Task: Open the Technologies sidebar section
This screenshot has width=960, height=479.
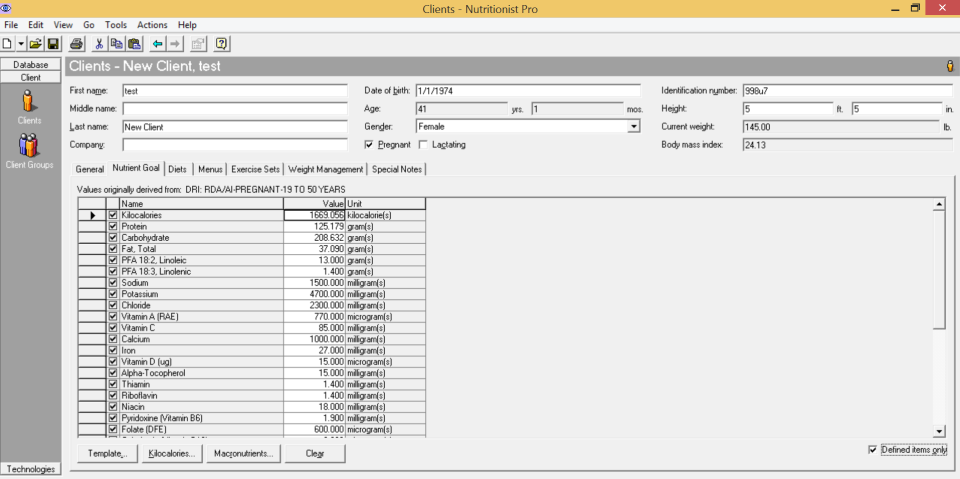Action: tap(31, 469)
